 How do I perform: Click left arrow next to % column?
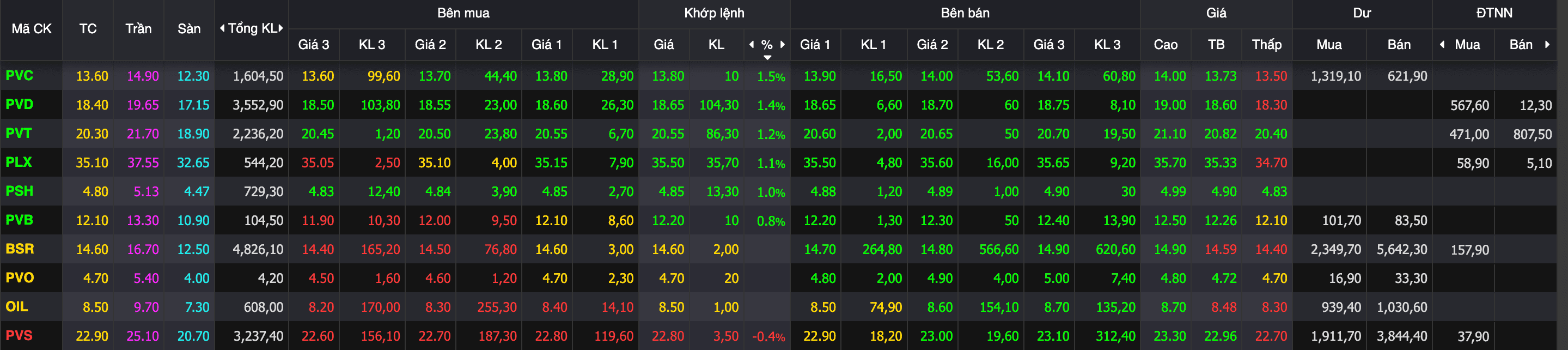pyautogui.click(x=752, y=44)
